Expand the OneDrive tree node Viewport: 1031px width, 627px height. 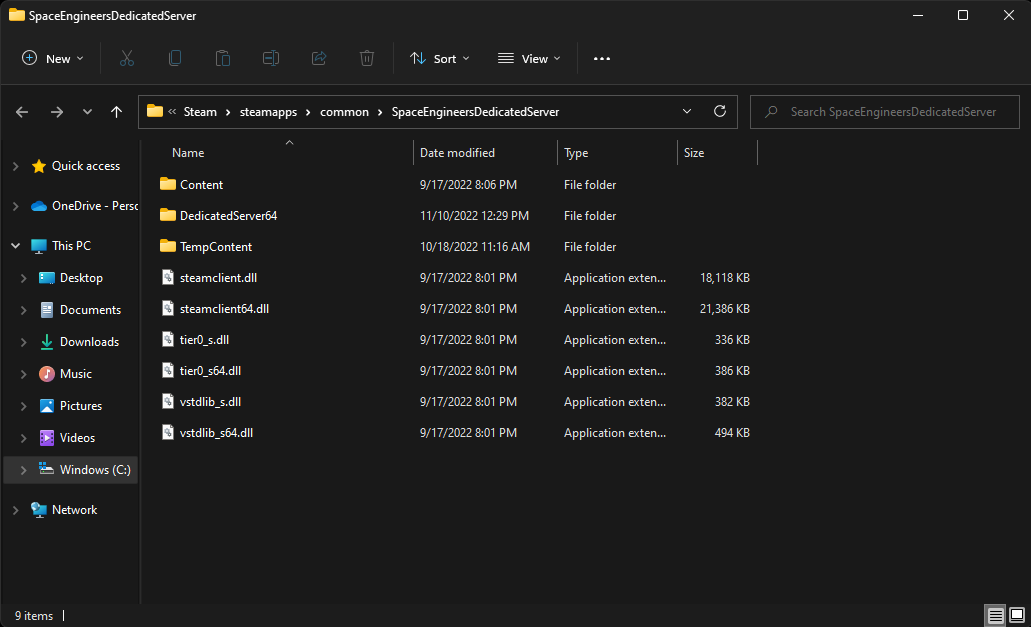[x=16, y=206]
